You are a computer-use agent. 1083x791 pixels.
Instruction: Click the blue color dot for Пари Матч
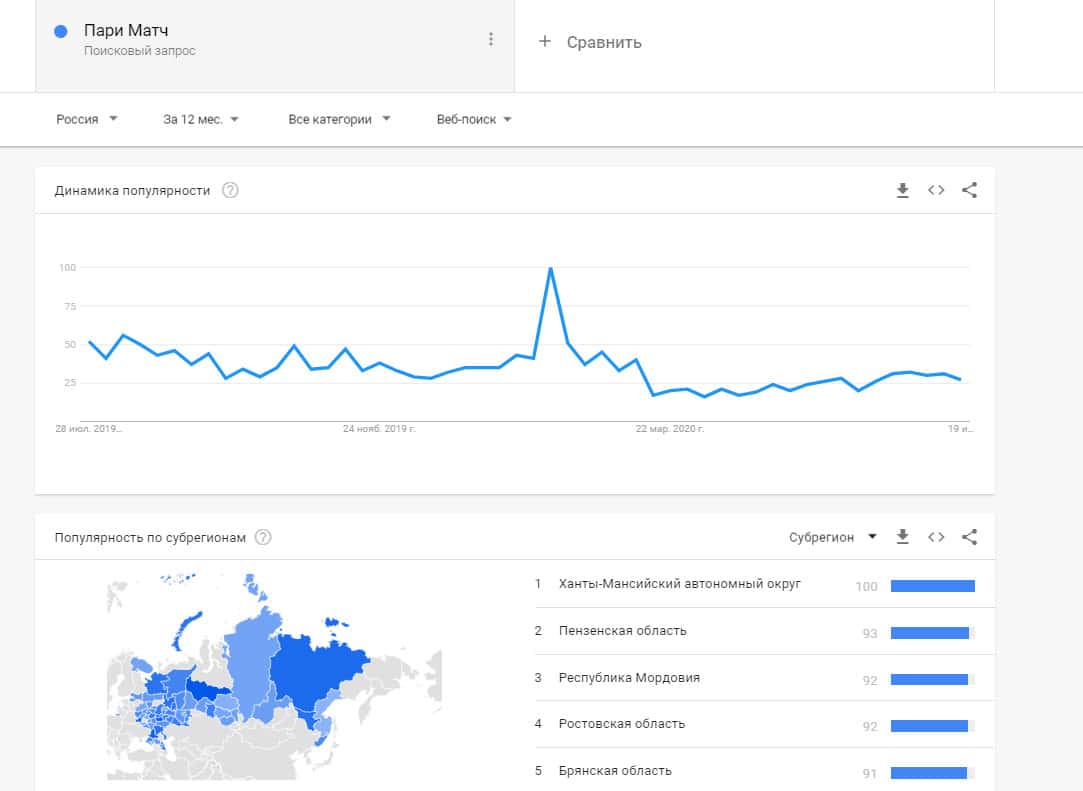60,32
